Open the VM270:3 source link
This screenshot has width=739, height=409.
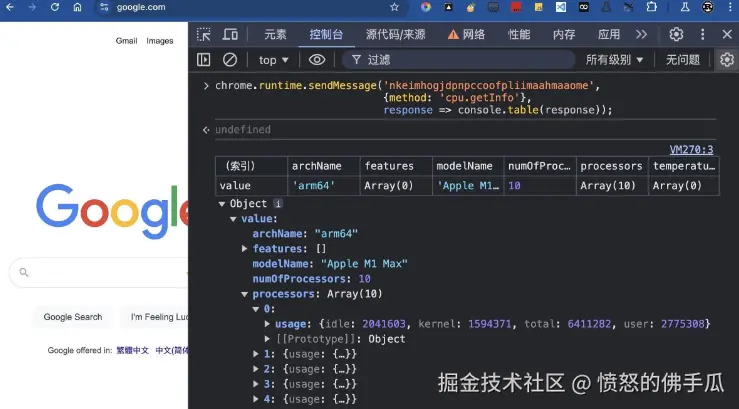(x=691, y=150)
